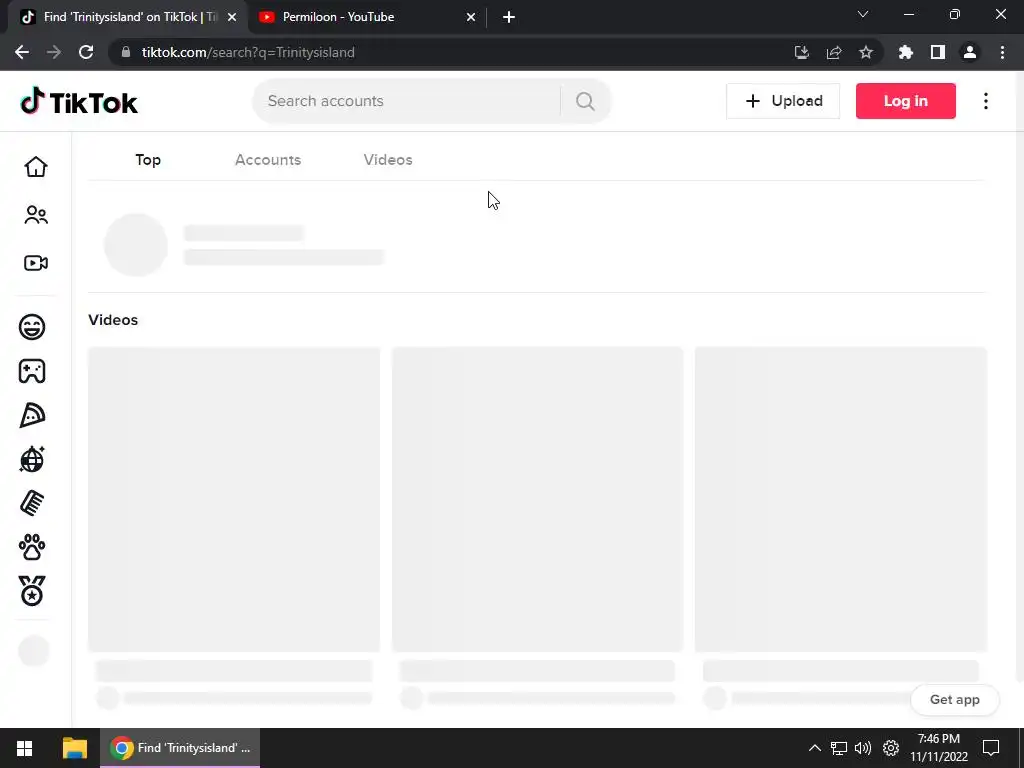
Task: Open the Chrome profile avatar icon
Action: click(970, 52)
